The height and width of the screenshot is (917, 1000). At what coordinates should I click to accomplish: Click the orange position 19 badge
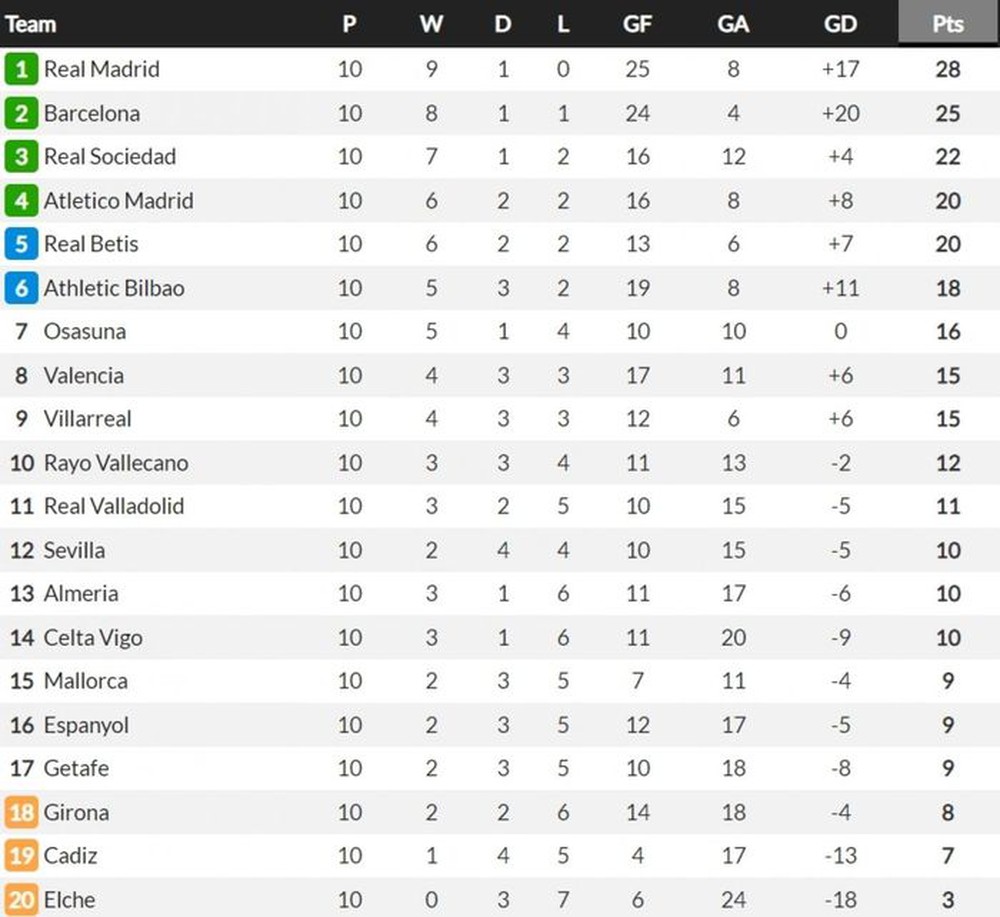[21, 856]
